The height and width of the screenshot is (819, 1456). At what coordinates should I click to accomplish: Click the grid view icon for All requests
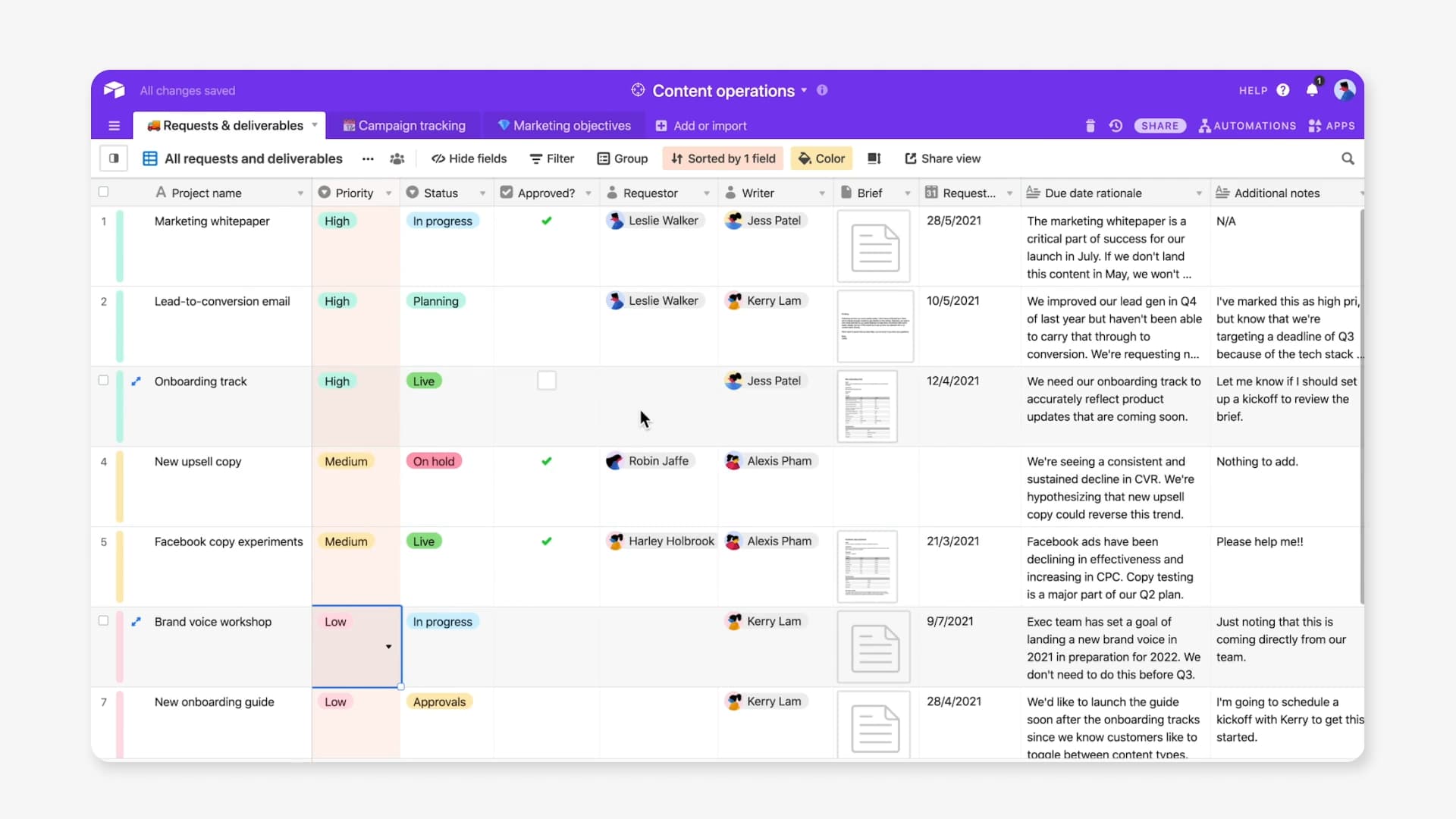[150, 158]
